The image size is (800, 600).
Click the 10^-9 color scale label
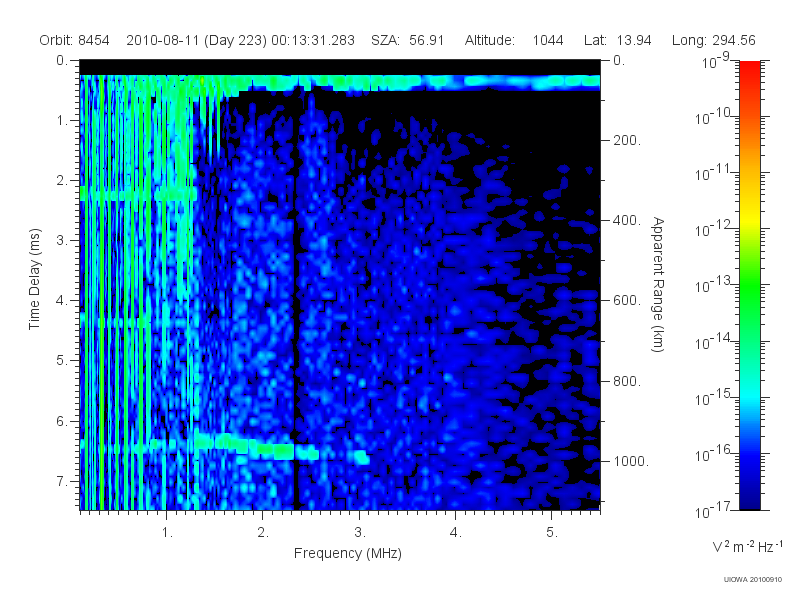click(716, 61)
